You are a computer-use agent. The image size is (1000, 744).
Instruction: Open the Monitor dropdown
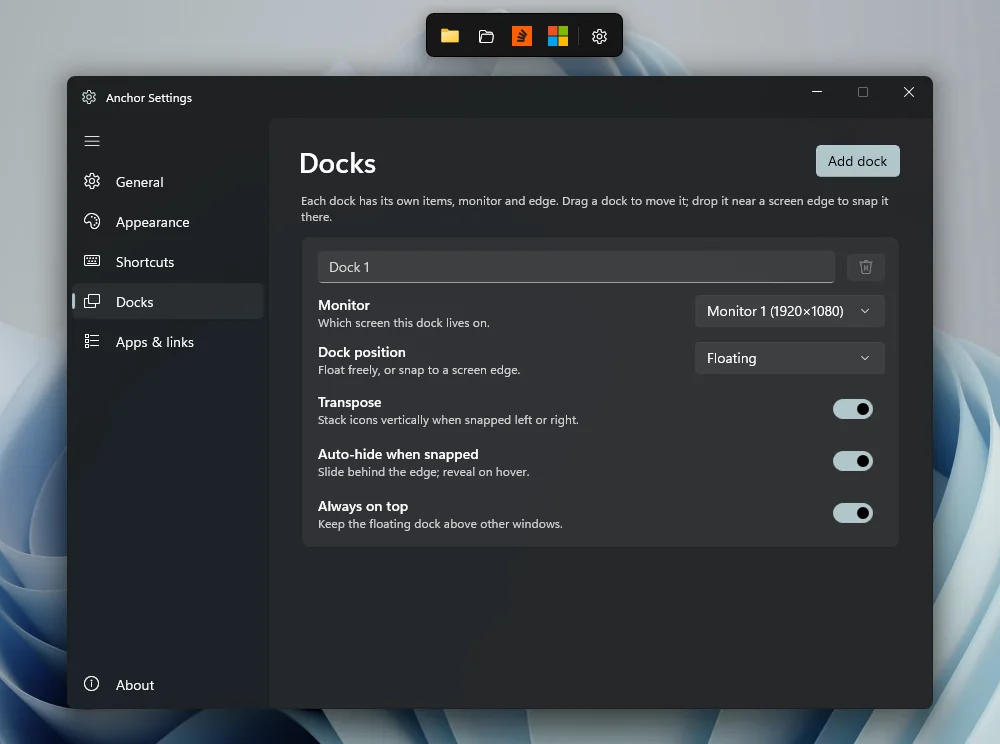[790, 311]
